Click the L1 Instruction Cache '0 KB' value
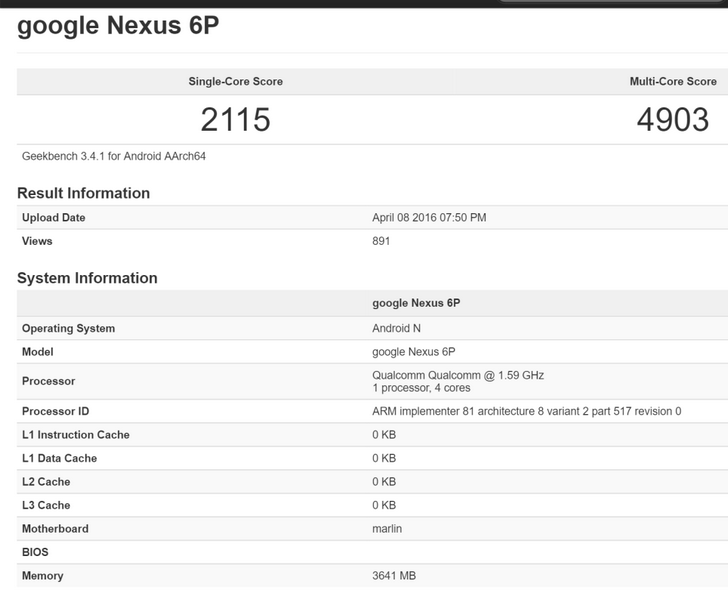The image size is (728, 600). tap(384, 435)
